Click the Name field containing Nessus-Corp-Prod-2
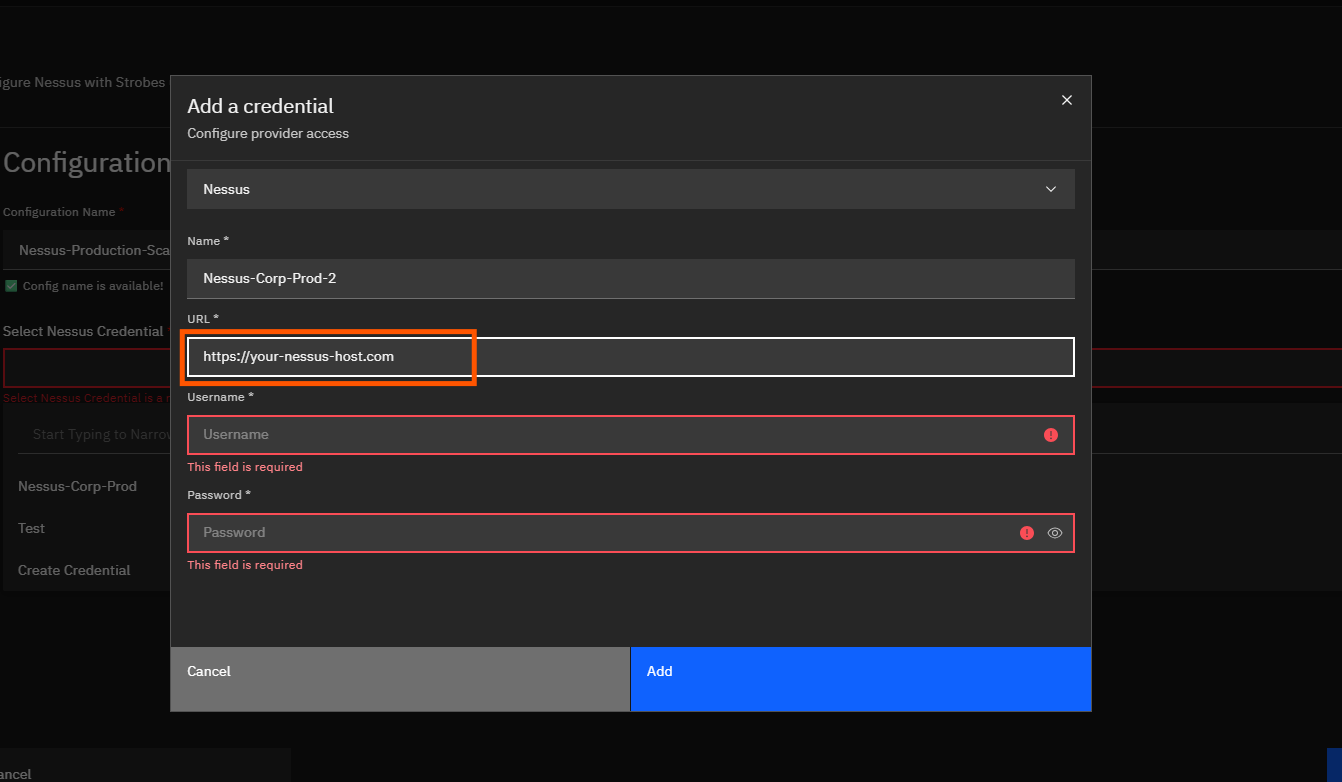Viewport: 1342px width, 782px height. [631, 278]
